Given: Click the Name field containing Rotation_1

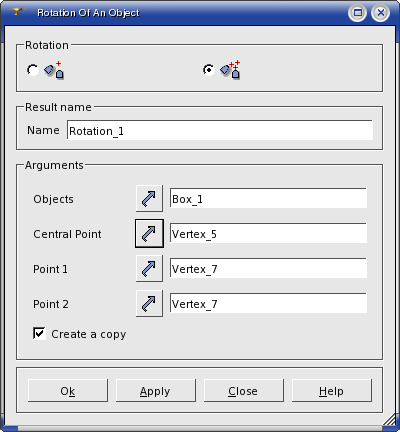Looking at the screenshot, I should click(x=220, y=130).
